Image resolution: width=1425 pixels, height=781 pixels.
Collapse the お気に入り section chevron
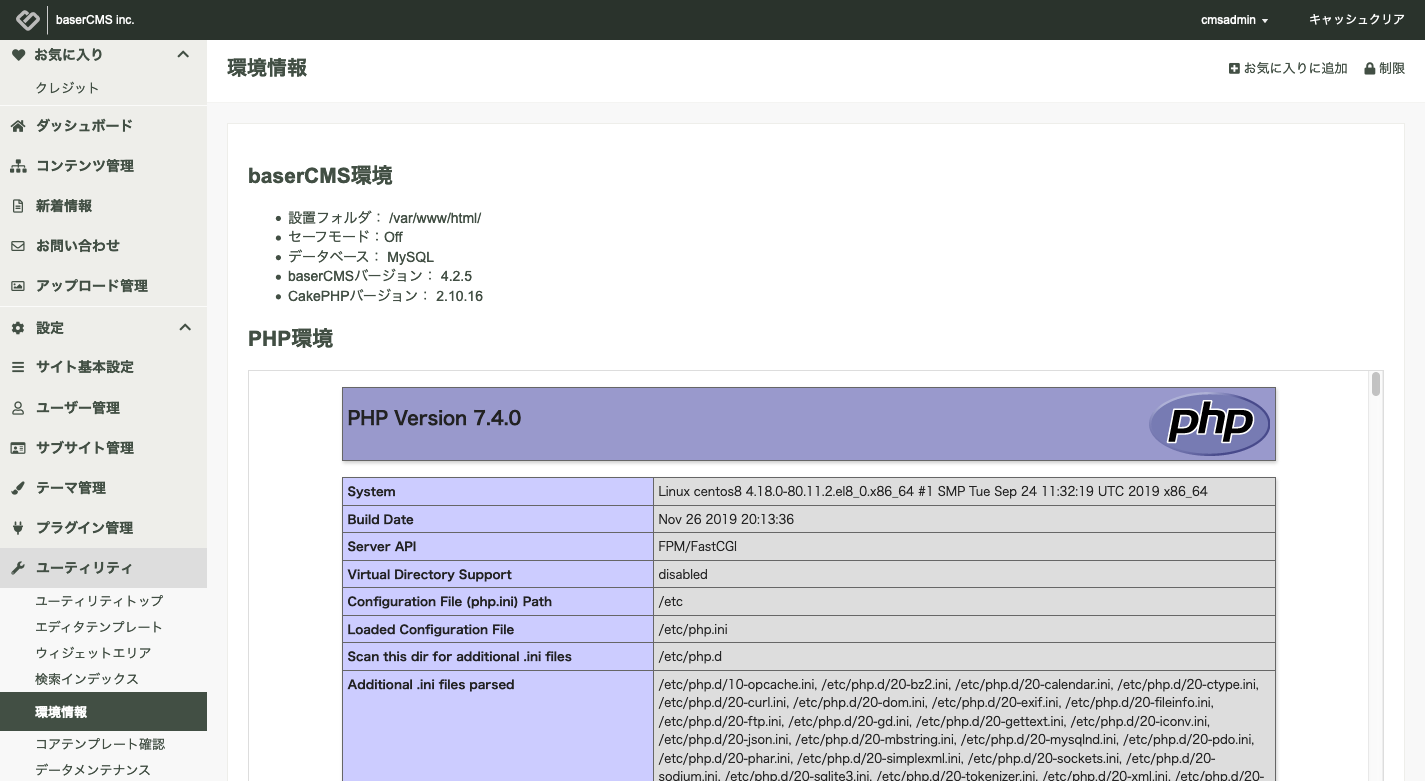[183, 55]
